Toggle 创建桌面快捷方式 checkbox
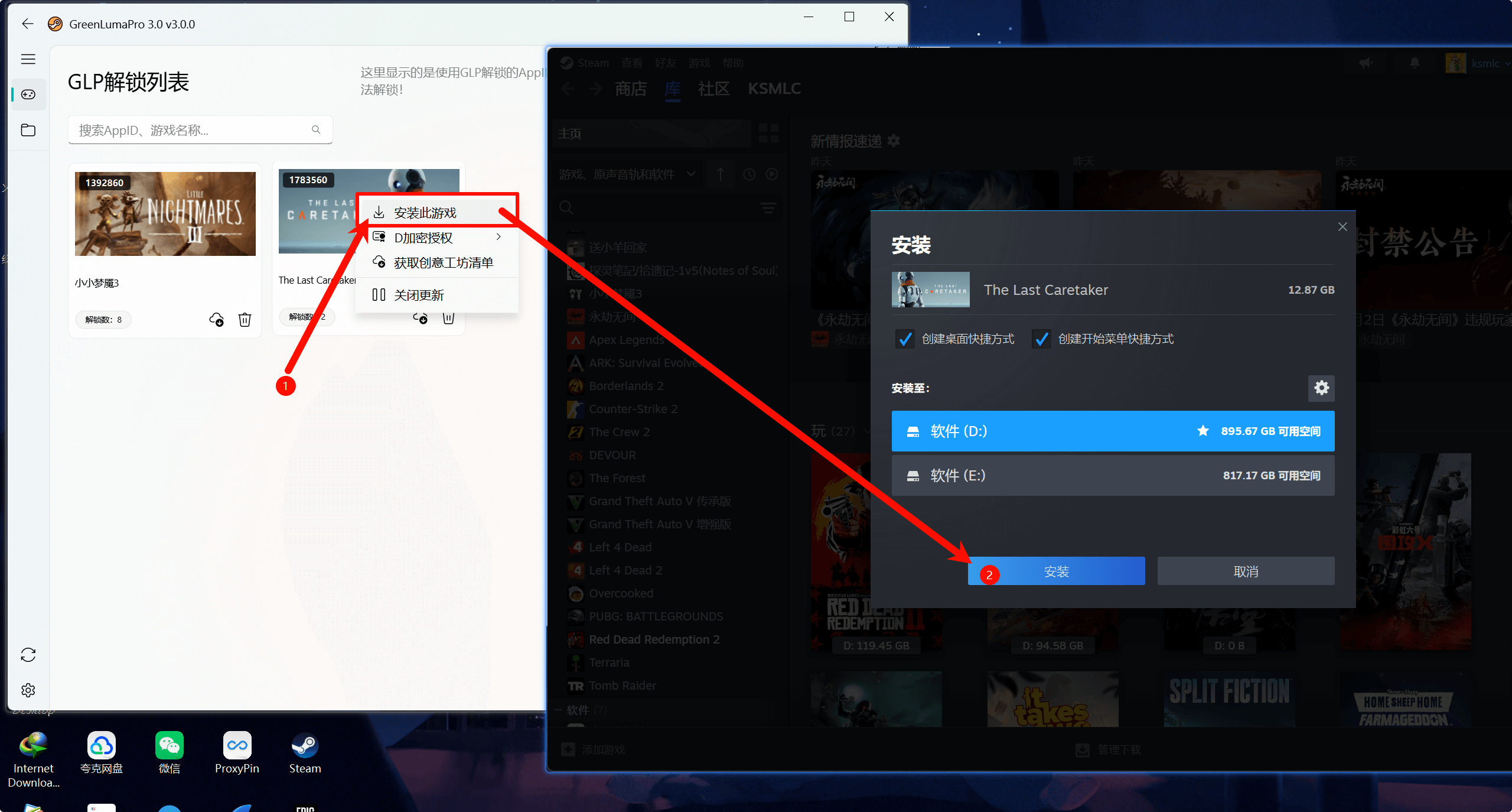The height and width of the screenshot is (812, 1512). [x=905, y=339]
